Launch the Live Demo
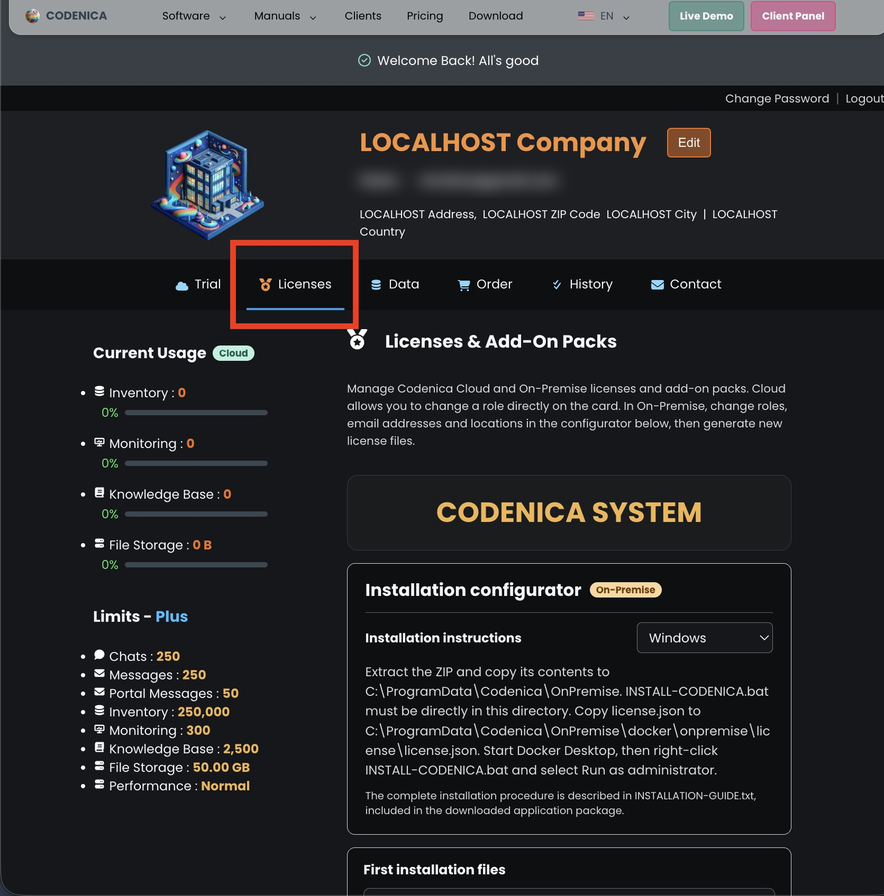The height and width of the screenshot is (896, 884). 706,16
